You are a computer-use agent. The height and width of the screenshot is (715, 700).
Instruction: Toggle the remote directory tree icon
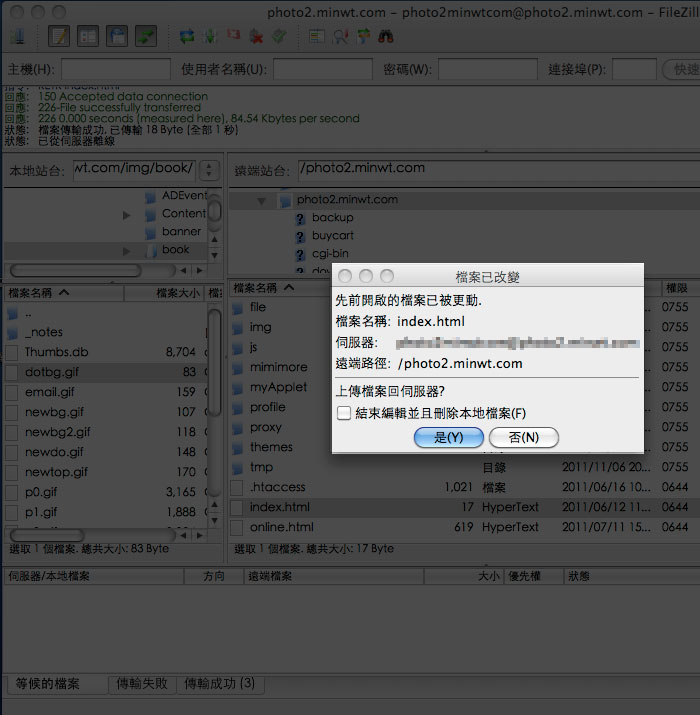[x=117, y=36]
